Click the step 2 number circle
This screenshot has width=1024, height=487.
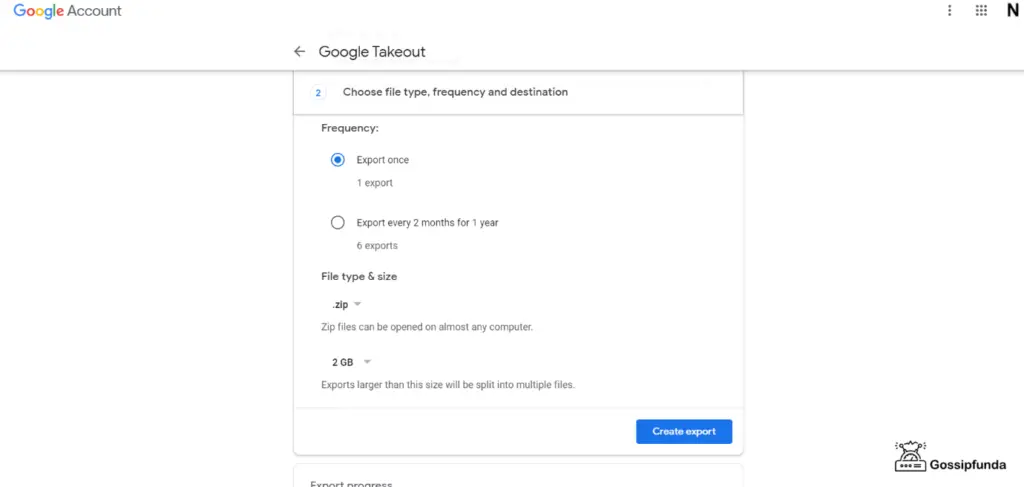[x=318, y=93]
